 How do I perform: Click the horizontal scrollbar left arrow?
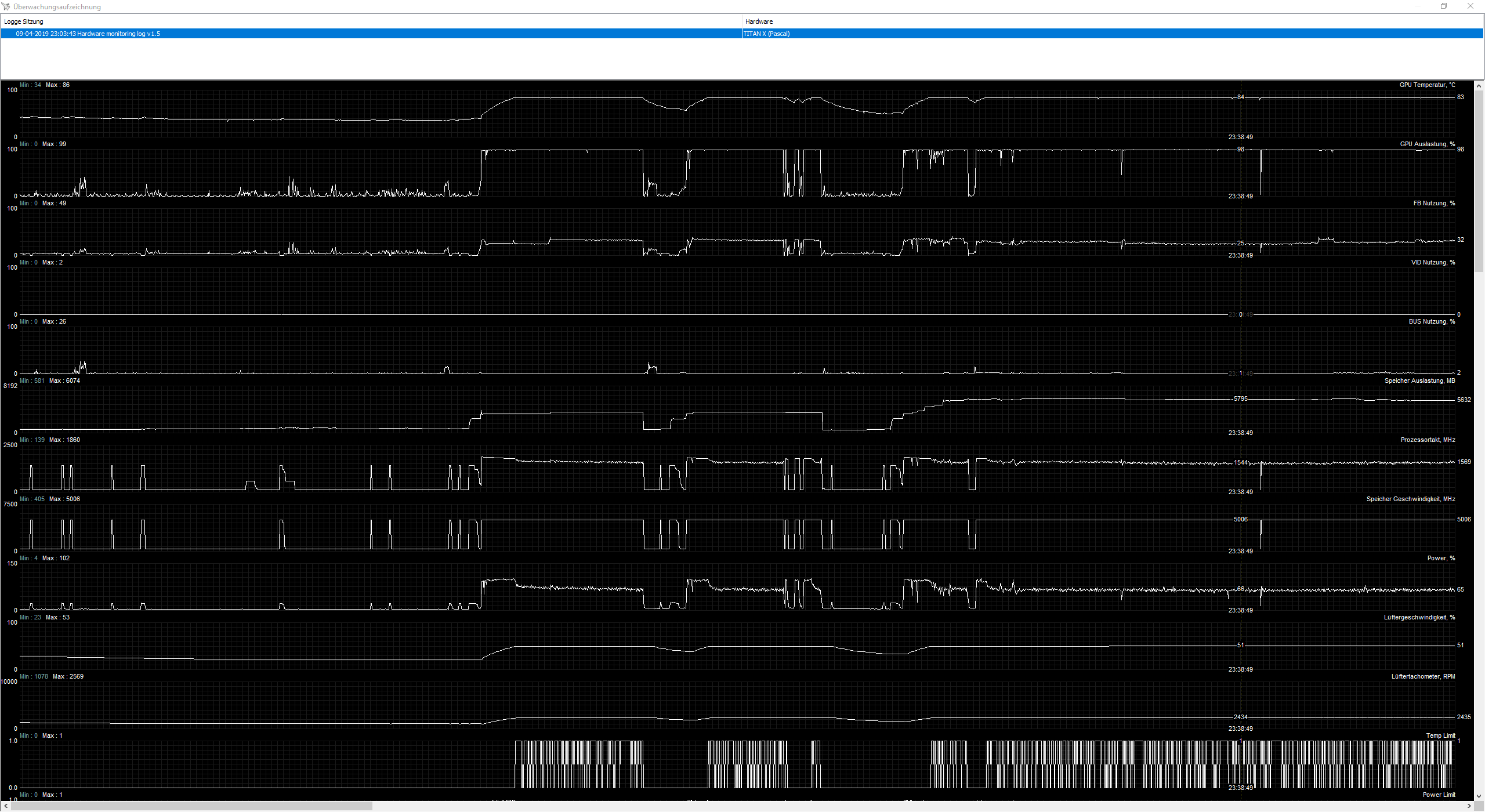tap(6, 806)
